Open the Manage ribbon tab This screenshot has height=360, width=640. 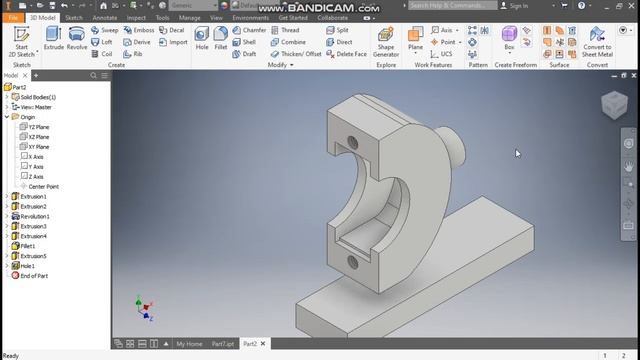[x=189, y=18]
